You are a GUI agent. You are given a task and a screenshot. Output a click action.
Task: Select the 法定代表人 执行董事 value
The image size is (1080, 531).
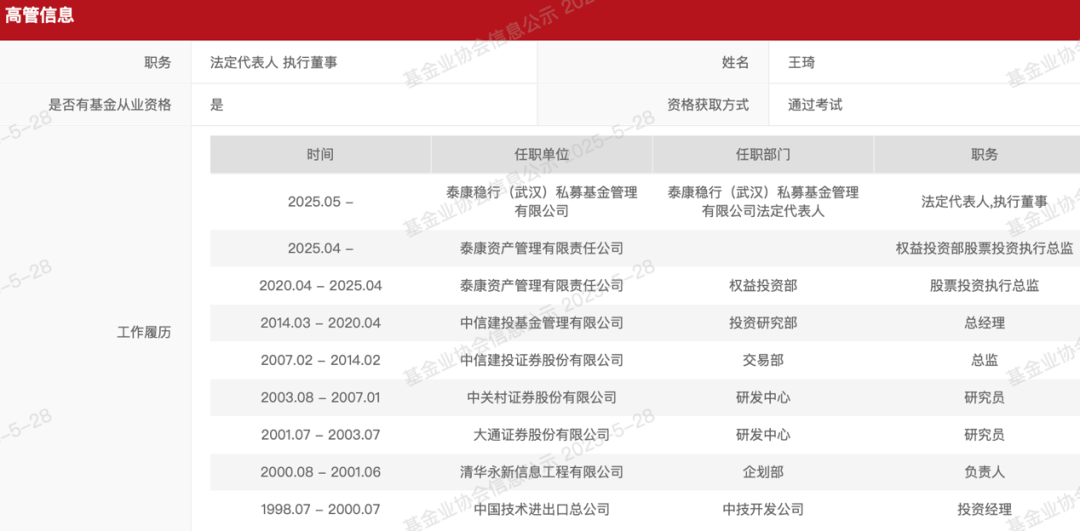tap(274, 63)
